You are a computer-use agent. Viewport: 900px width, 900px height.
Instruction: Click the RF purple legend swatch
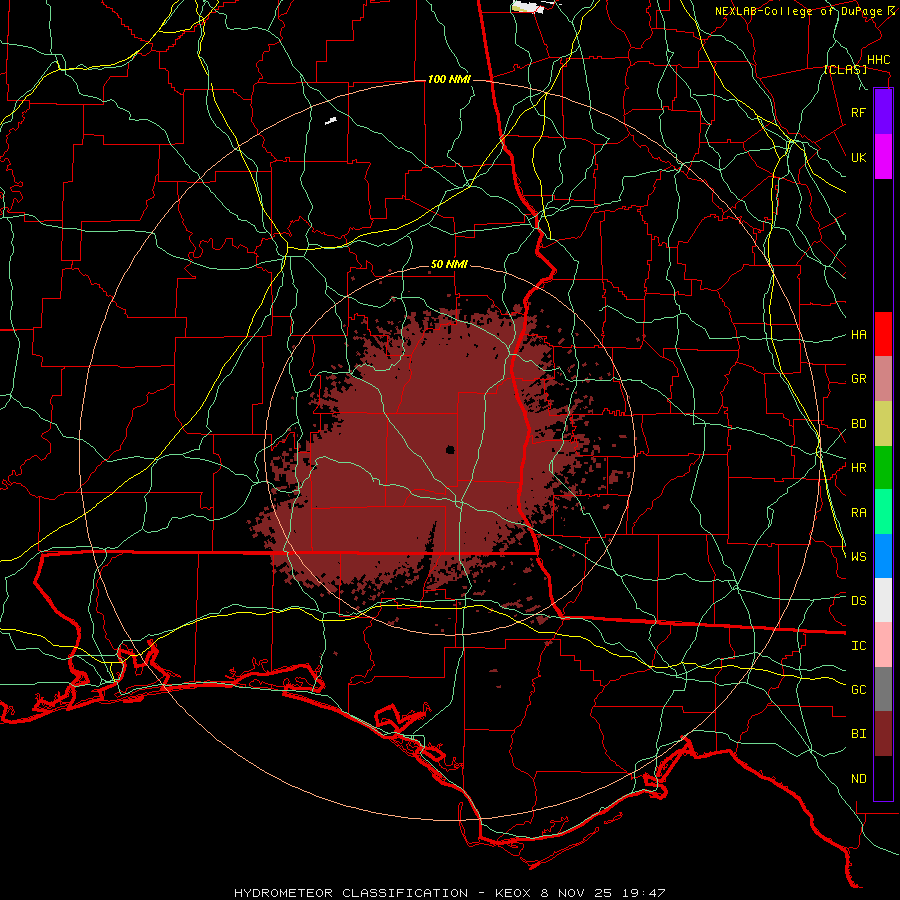tap(883, 112)
